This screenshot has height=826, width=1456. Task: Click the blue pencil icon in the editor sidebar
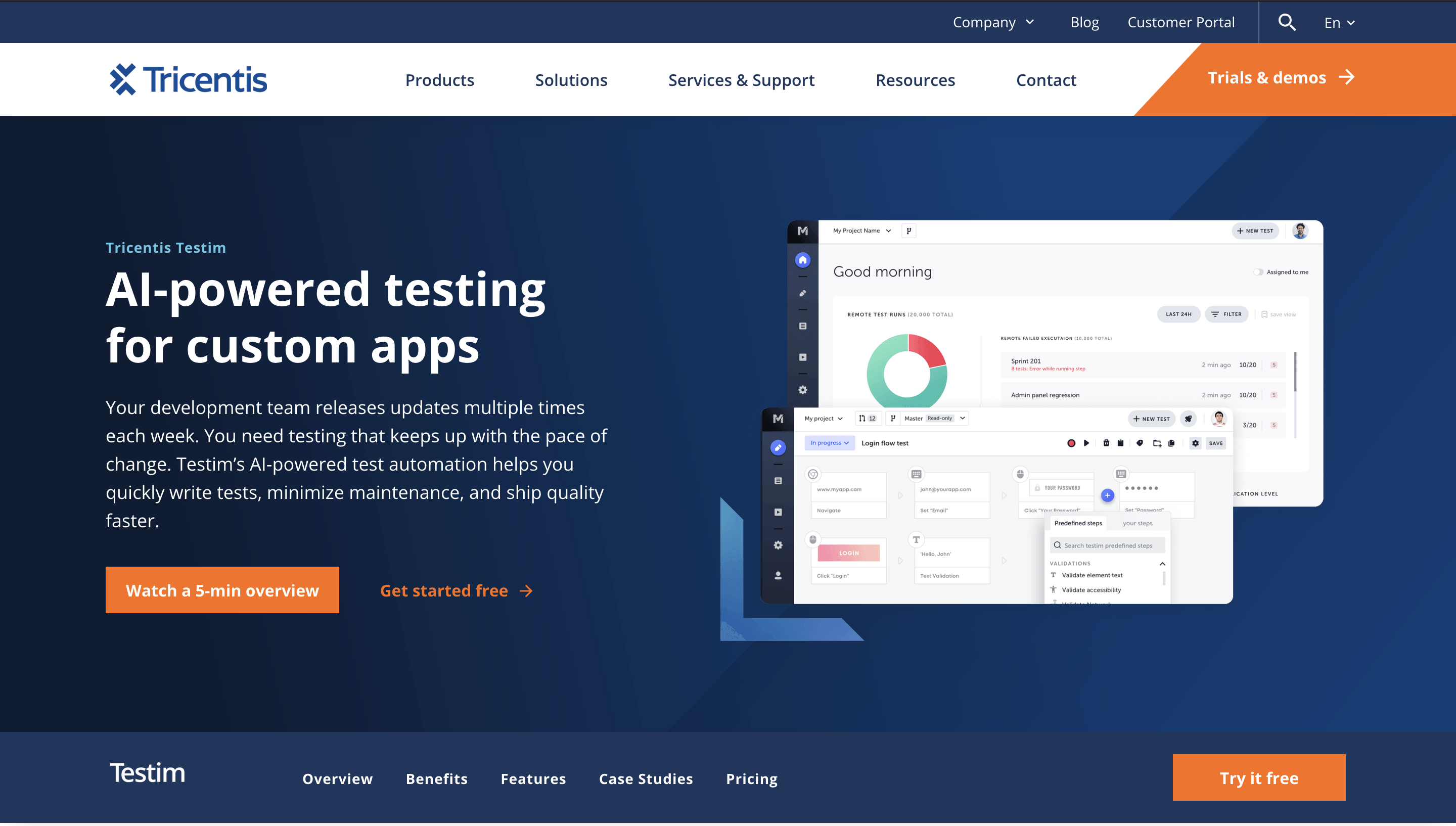click(778, 447)
